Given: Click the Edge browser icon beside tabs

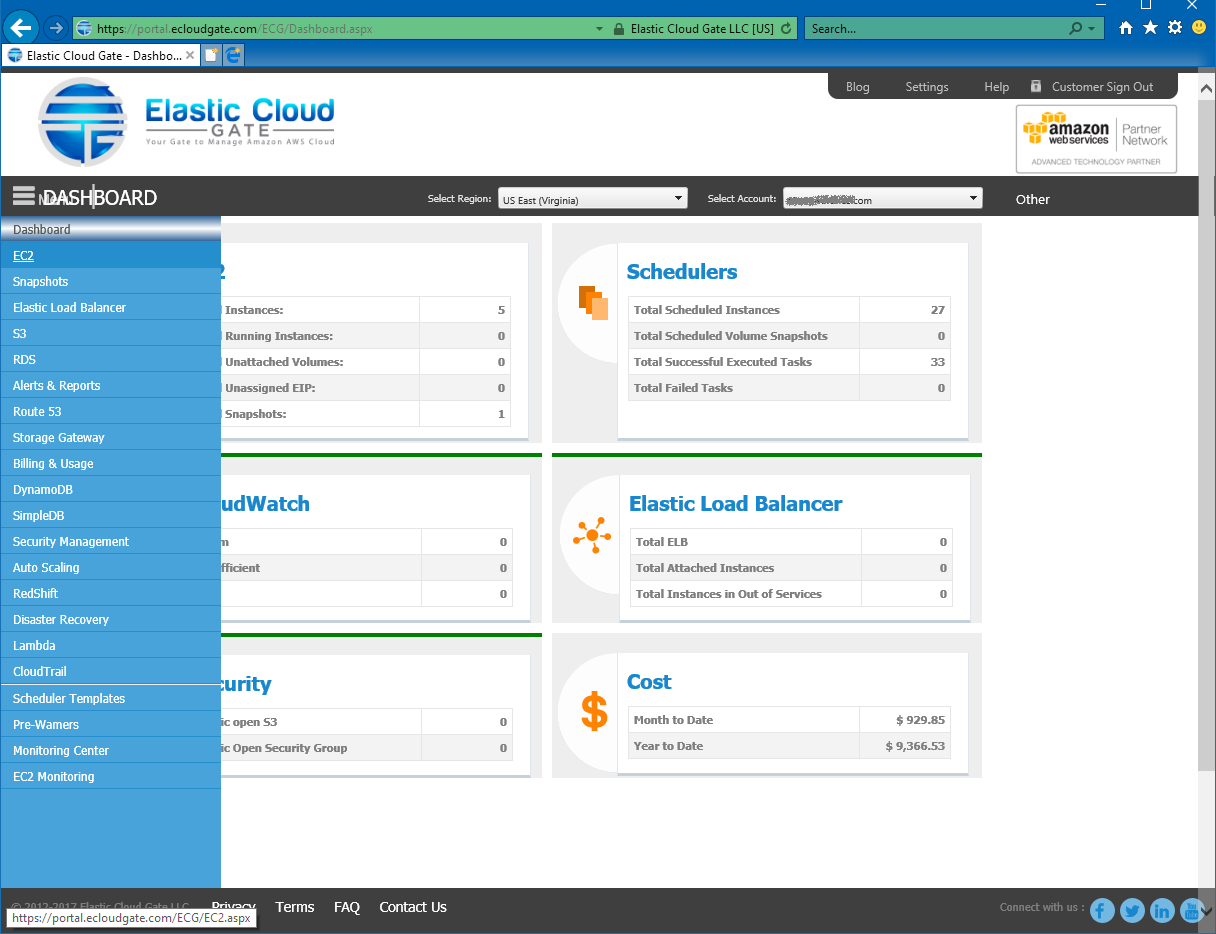Looking at the screenshot, I should [233, 56].
